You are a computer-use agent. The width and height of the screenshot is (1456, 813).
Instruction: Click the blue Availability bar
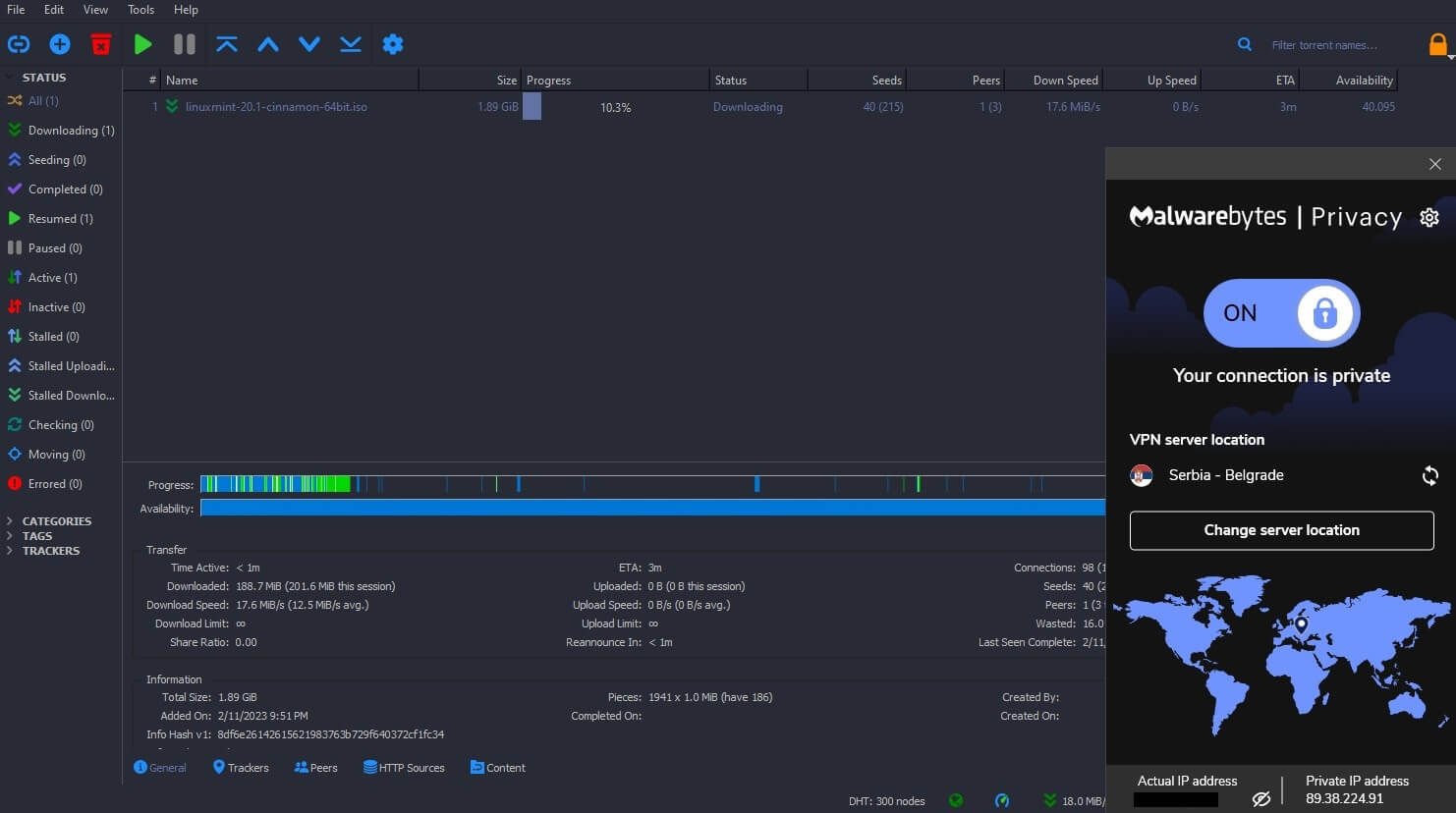[652, 508]
